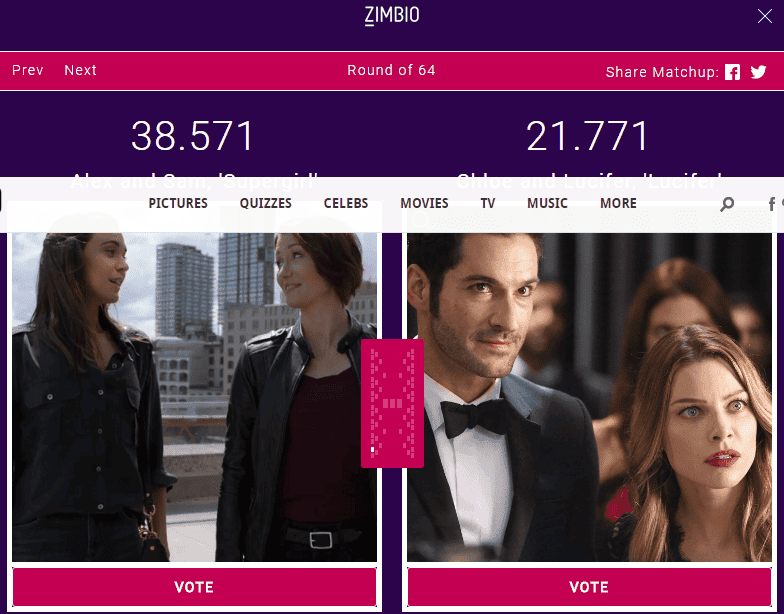Select the TV nav item
The width and height of the screenshot is (784, 614).
(x=488, y=203)
